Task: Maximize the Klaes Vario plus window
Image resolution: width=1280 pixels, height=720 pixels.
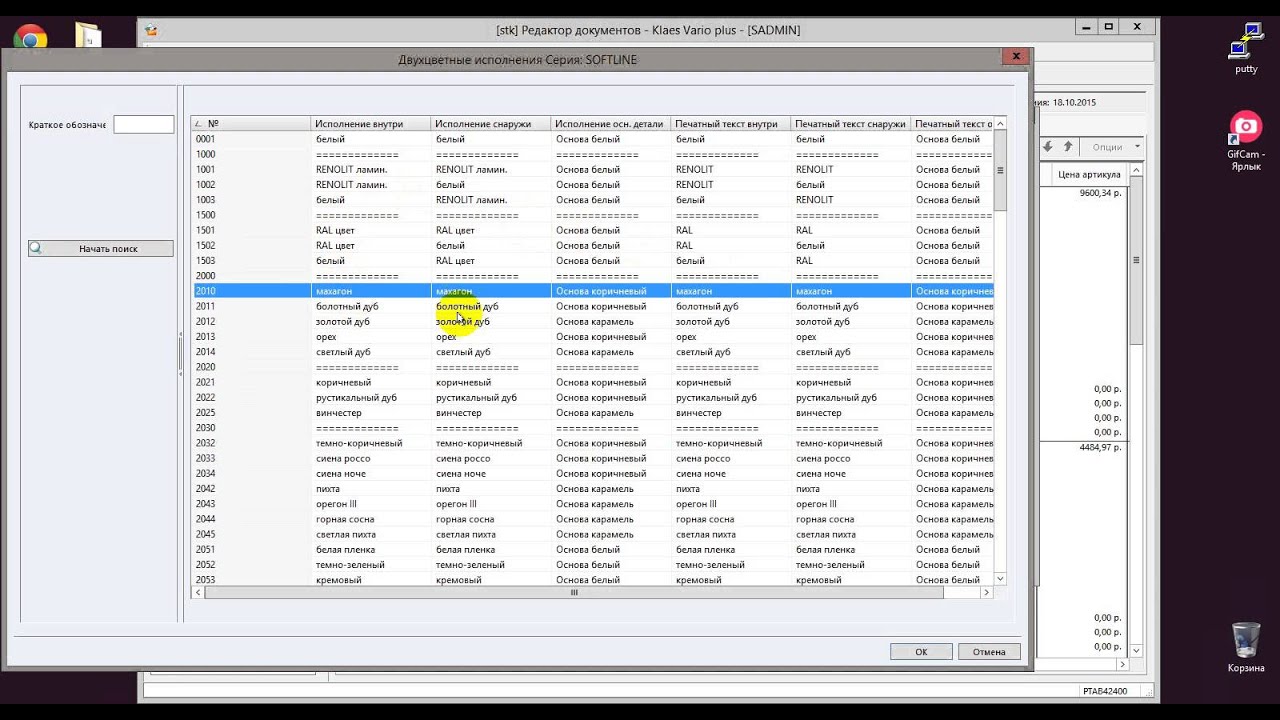Action: 1109,27
